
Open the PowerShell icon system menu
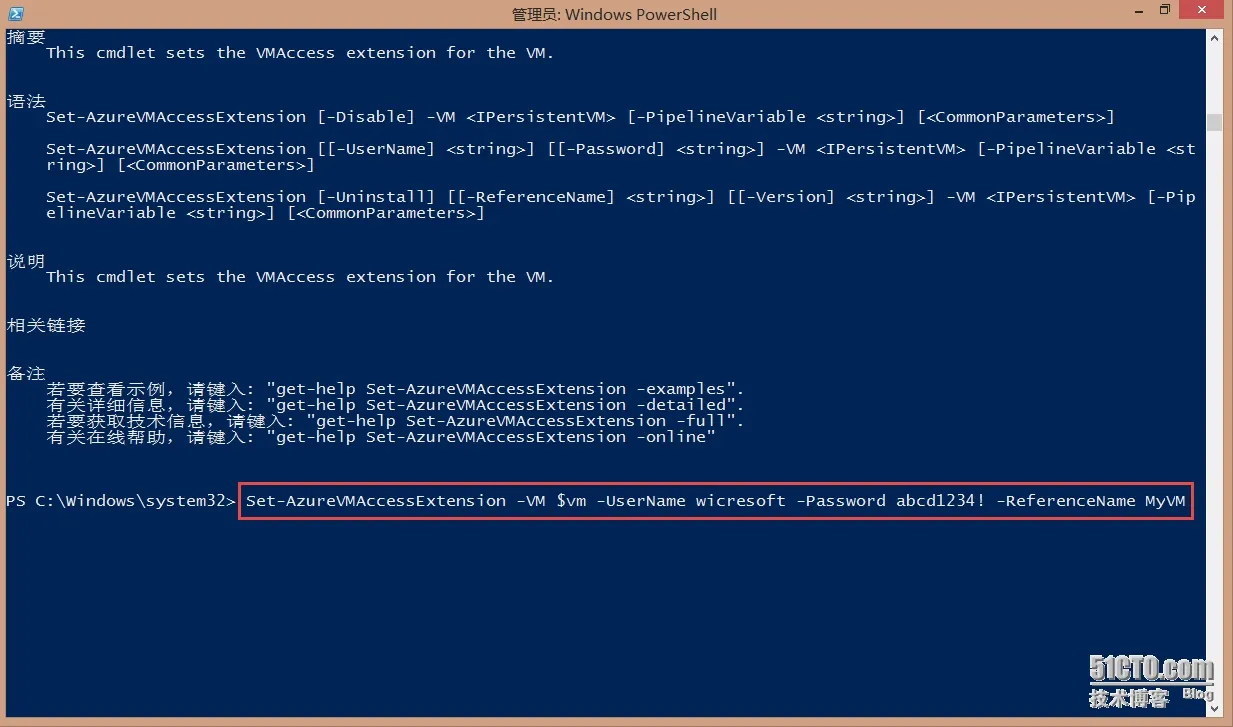click(14, 14)
